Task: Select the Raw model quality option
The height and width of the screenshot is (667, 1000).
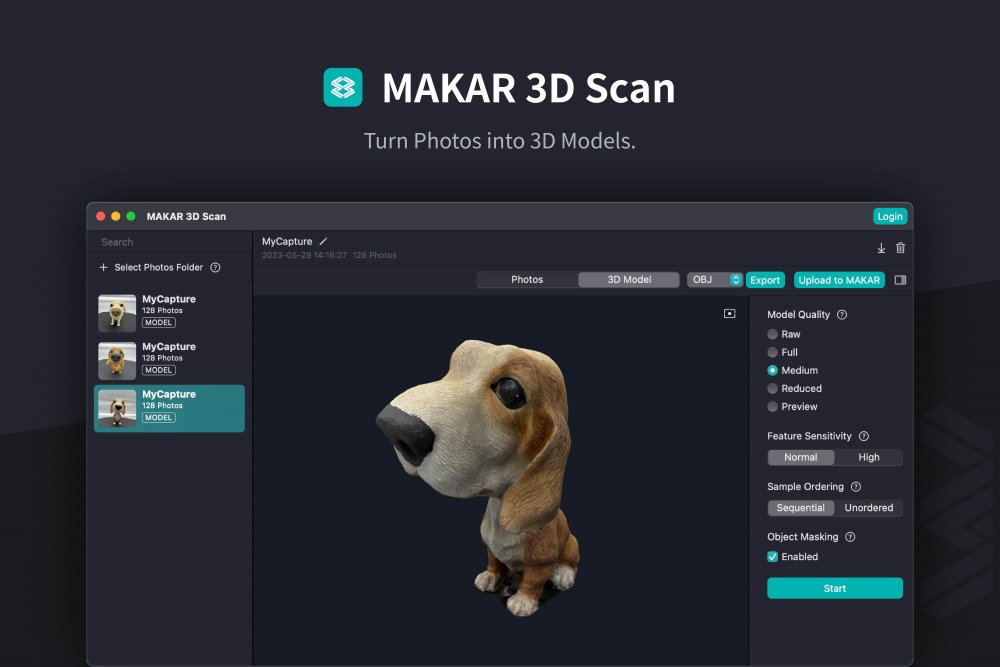Action: pos(772,334)
